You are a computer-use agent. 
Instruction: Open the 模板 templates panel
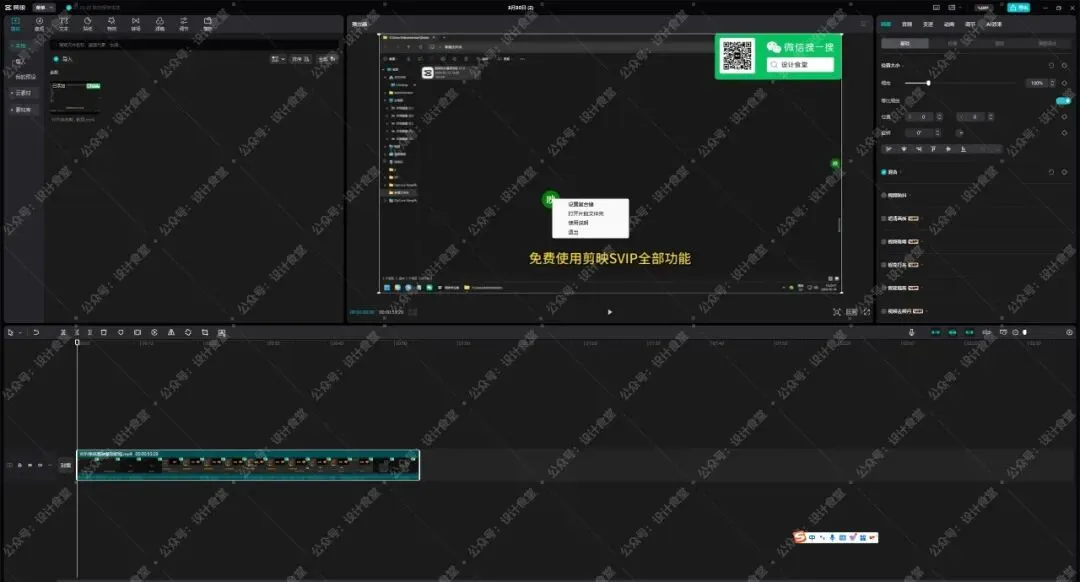[207, 24]
